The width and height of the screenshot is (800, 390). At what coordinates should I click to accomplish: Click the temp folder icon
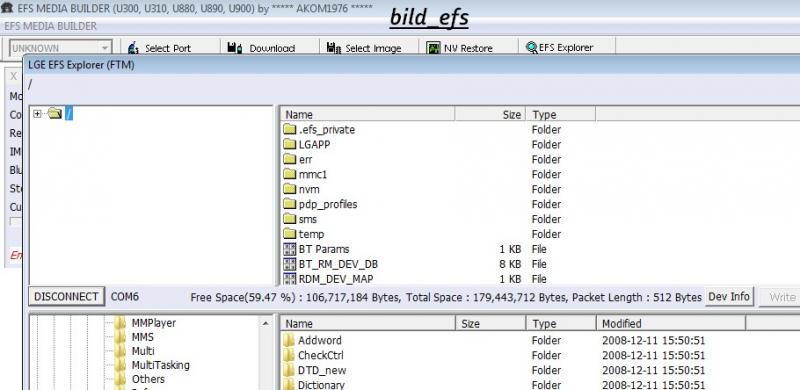pos(290,234)
